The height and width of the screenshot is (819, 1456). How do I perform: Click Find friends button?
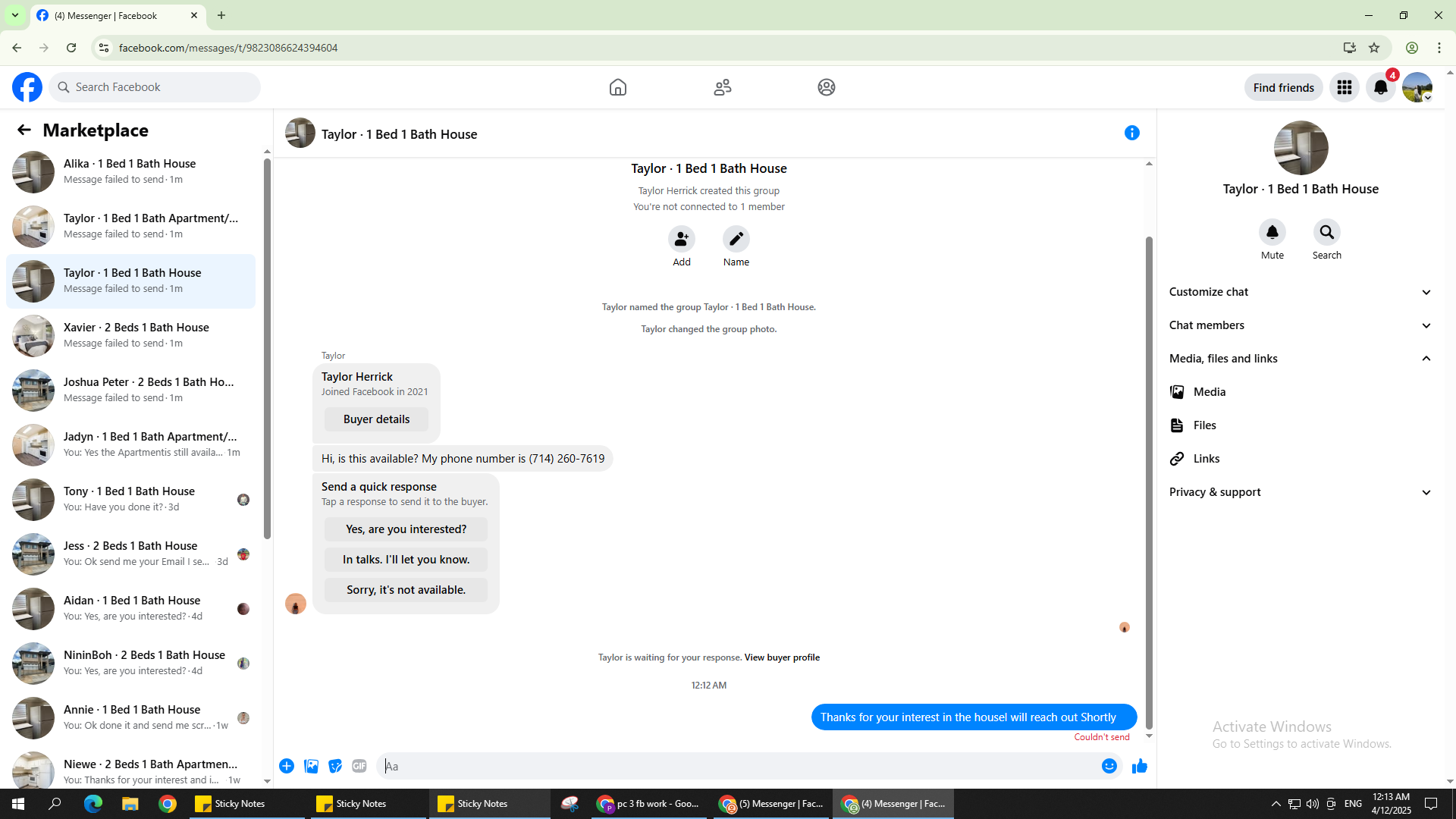pos(1284,87)
